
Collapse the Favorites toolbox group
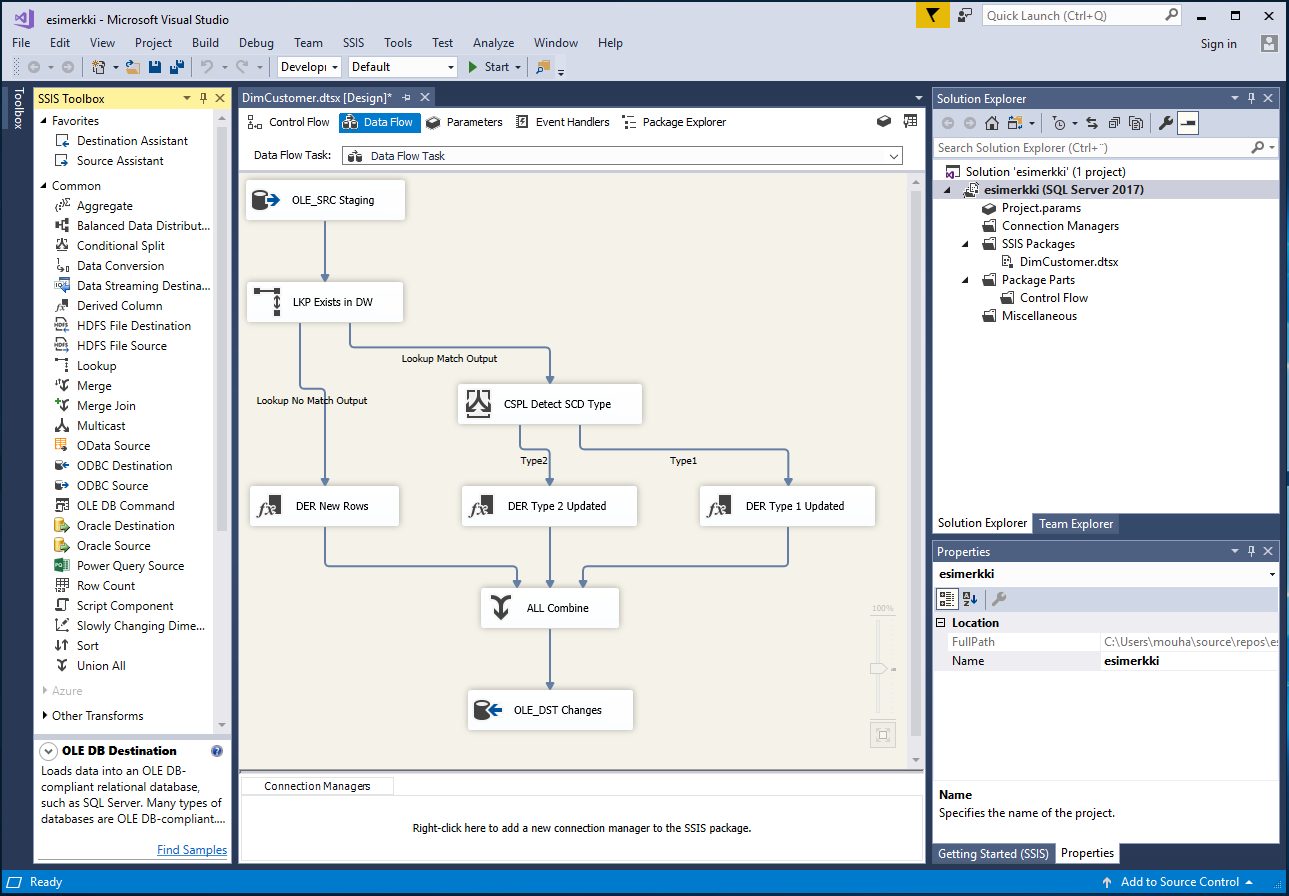click(x=43, y=121)
